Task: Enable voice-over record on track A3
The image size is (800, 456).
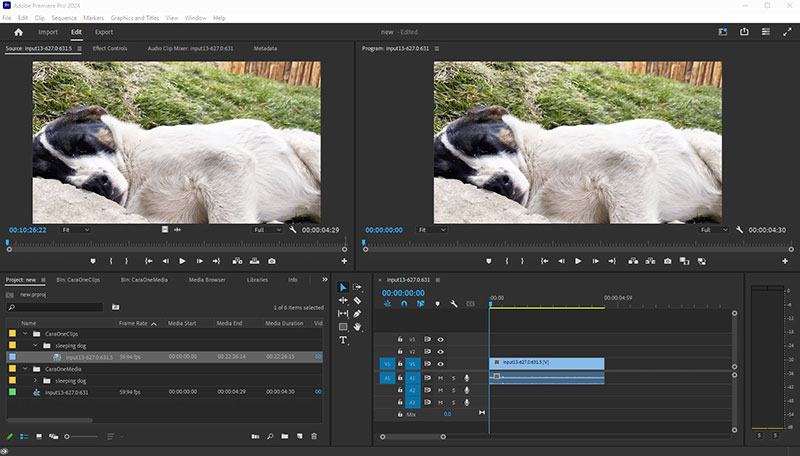Action: (466, 402)
